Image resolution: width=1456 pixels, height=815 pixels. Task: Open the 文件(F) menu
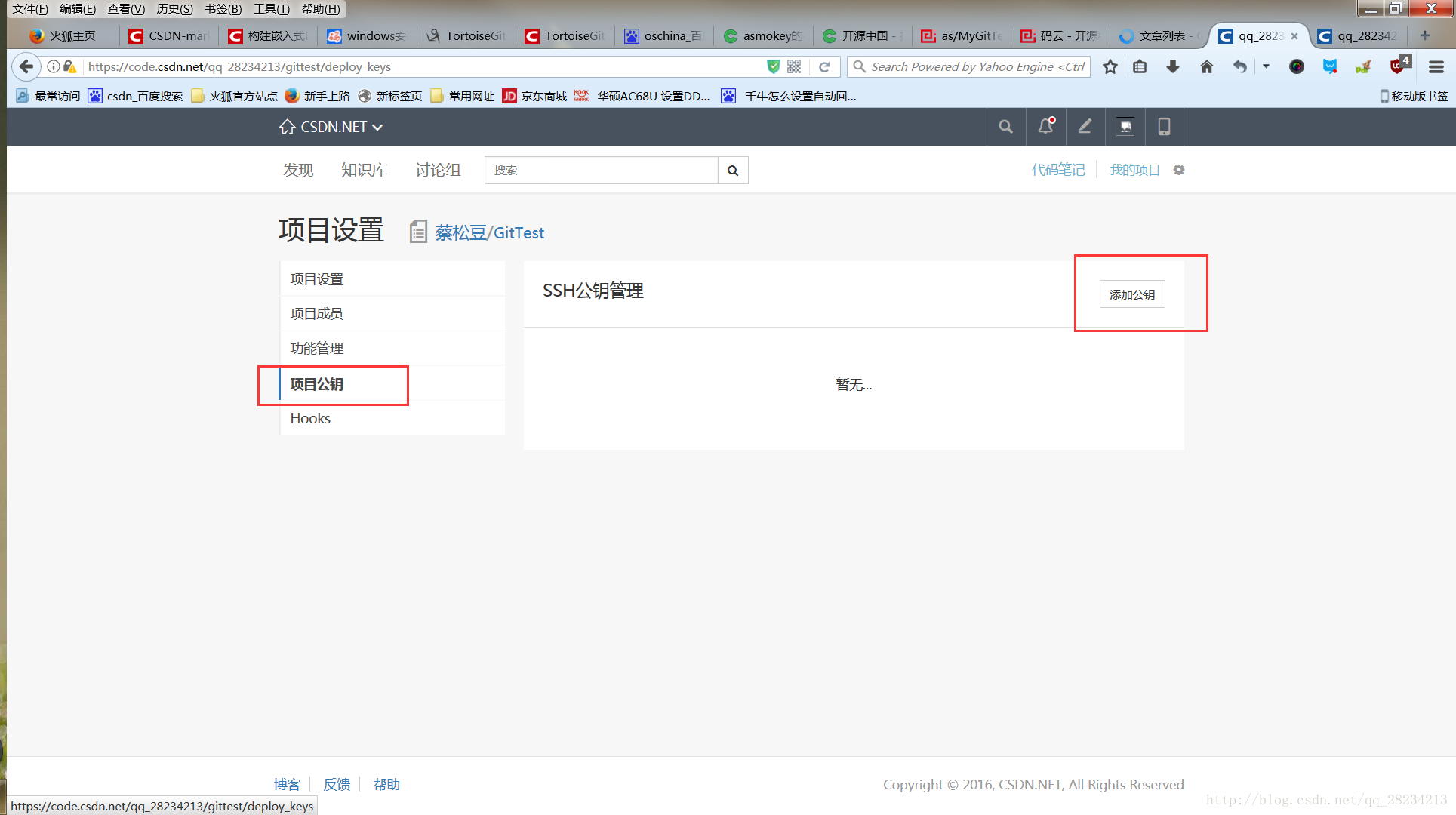tap(30, 9)
